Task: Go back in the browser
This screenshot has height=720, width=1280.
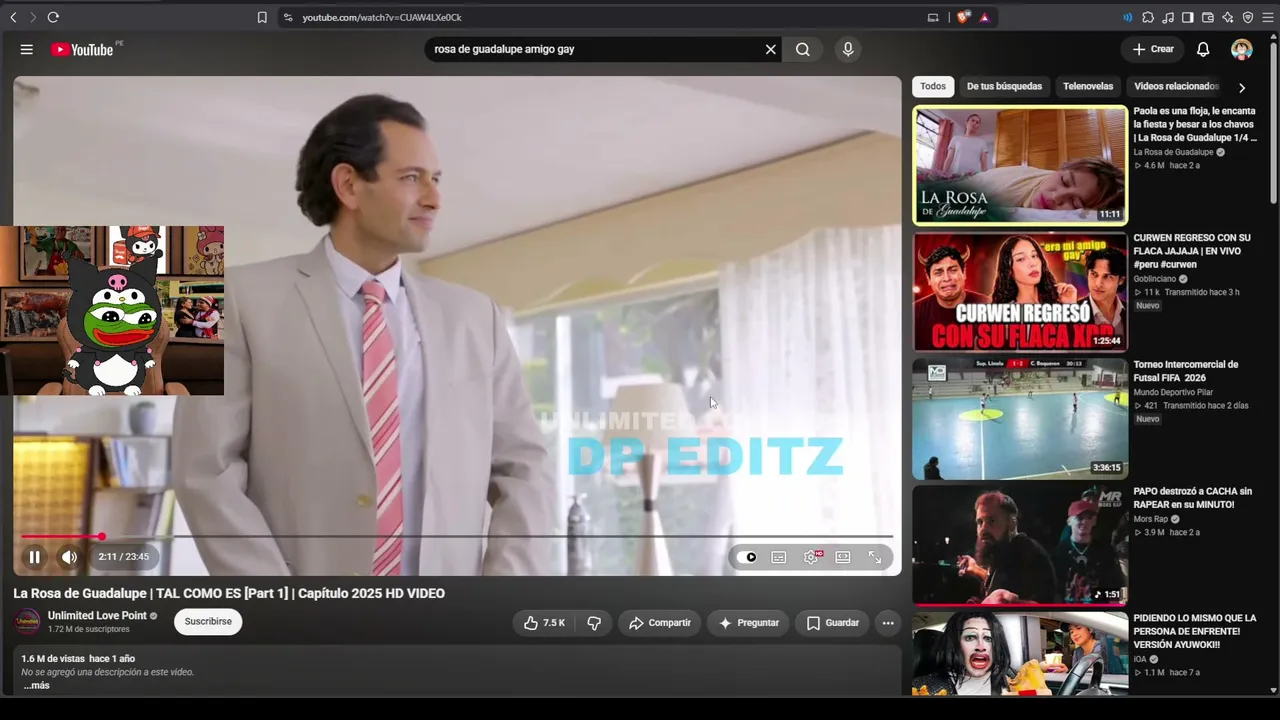Action: [x=13, y=17]
